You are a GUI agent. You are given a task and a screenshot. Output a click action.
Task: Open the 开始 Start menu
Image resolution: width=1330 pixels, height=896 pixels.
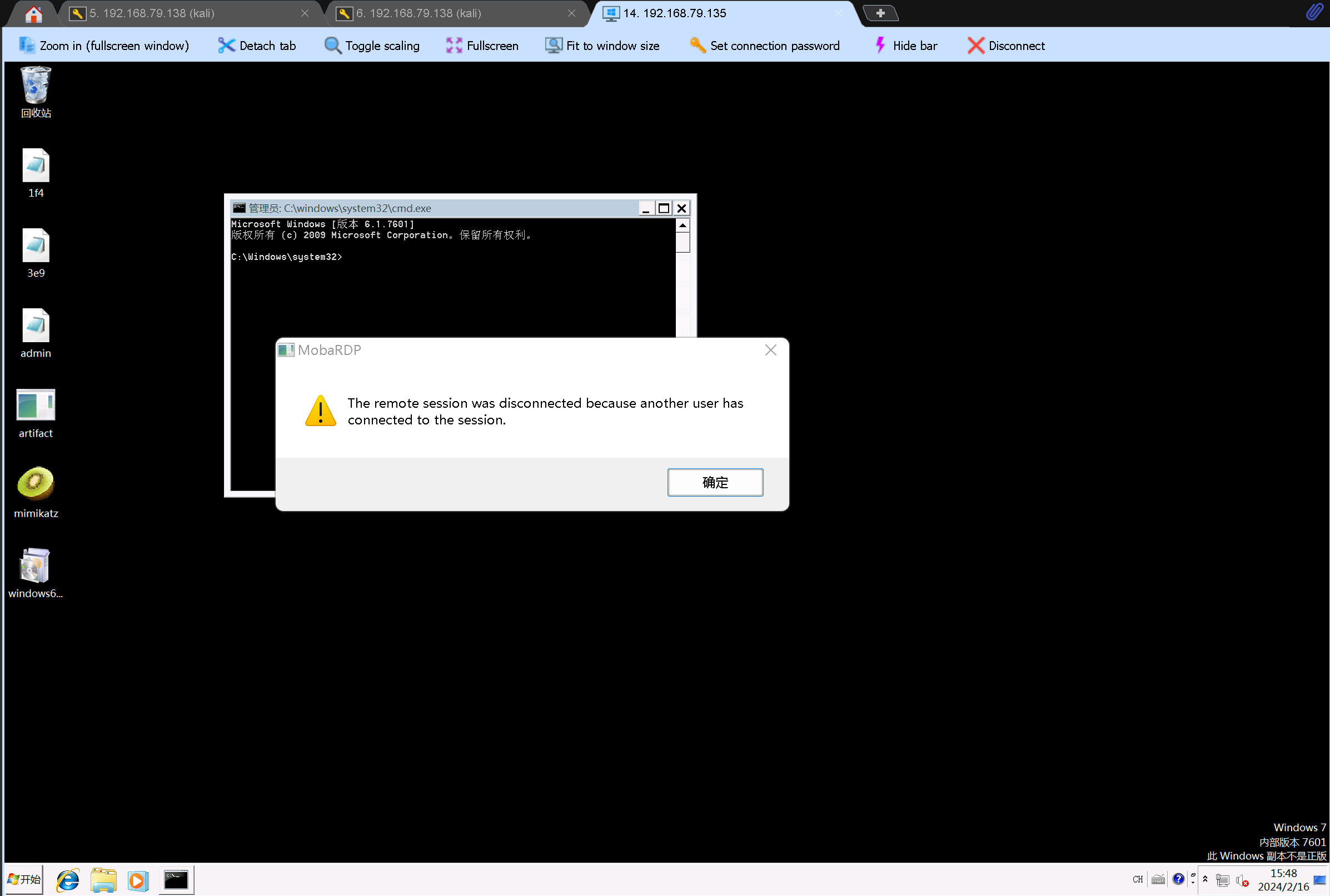(24, 879)
